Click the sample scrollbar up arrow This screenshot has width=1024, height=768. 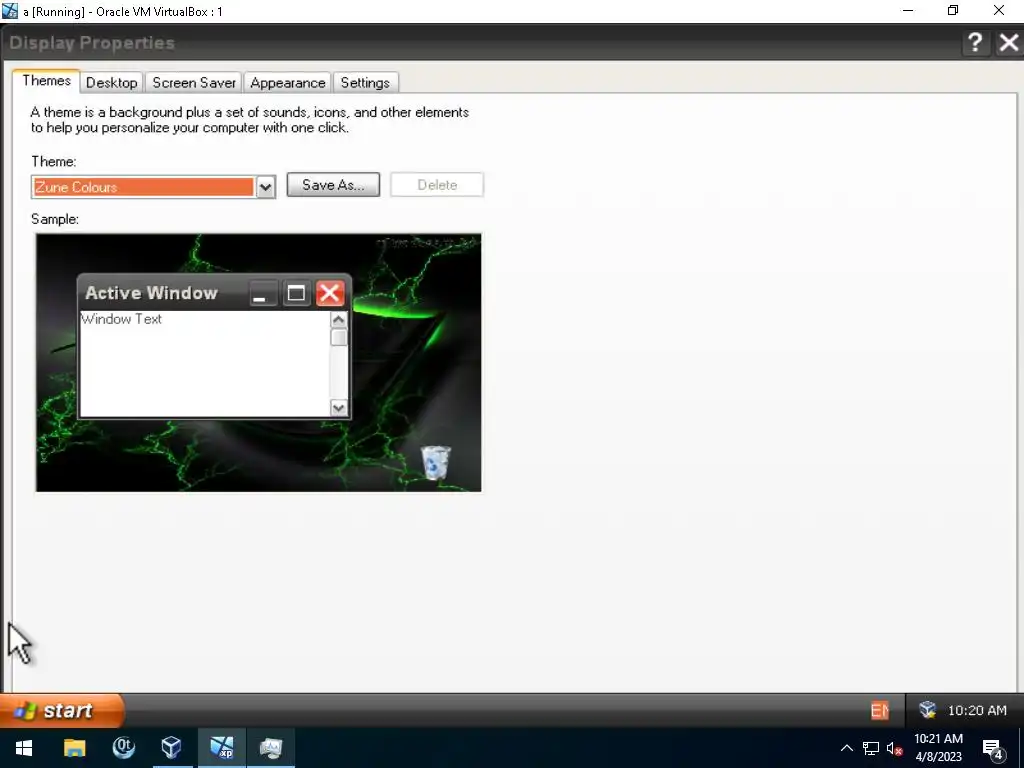point(338,319)
